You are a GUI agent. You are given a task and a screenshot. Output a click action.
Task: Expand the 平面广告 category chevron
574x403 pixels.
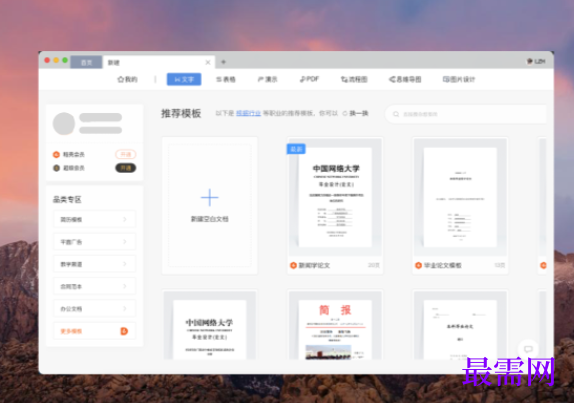click(x=124, y=242)
